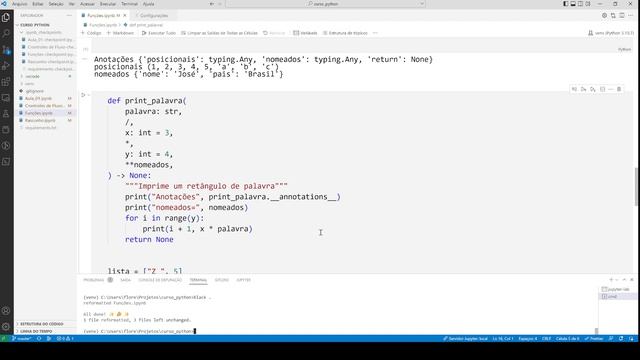Open the Search view in activity bar
This screenshot has height=360, width=640.
[x=6, y=33]
